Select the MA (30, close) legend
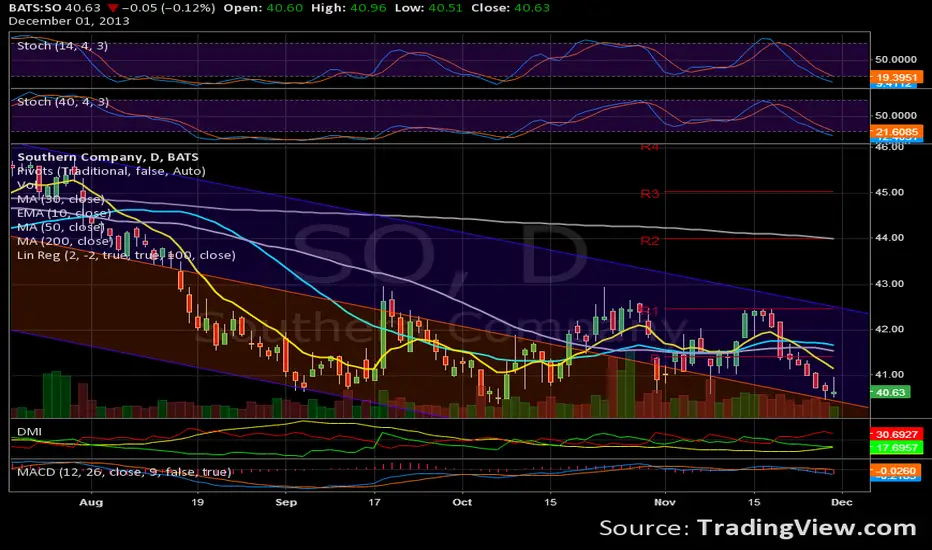 point(61,199)
